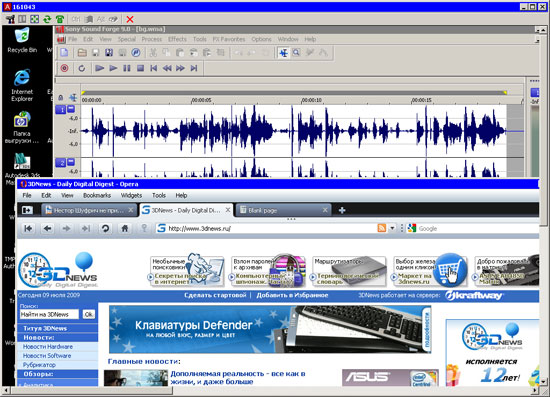Open the 'Дополняемая реальность' article headline
Viewport: 550px width, 397px height.
tap(238, 377)
